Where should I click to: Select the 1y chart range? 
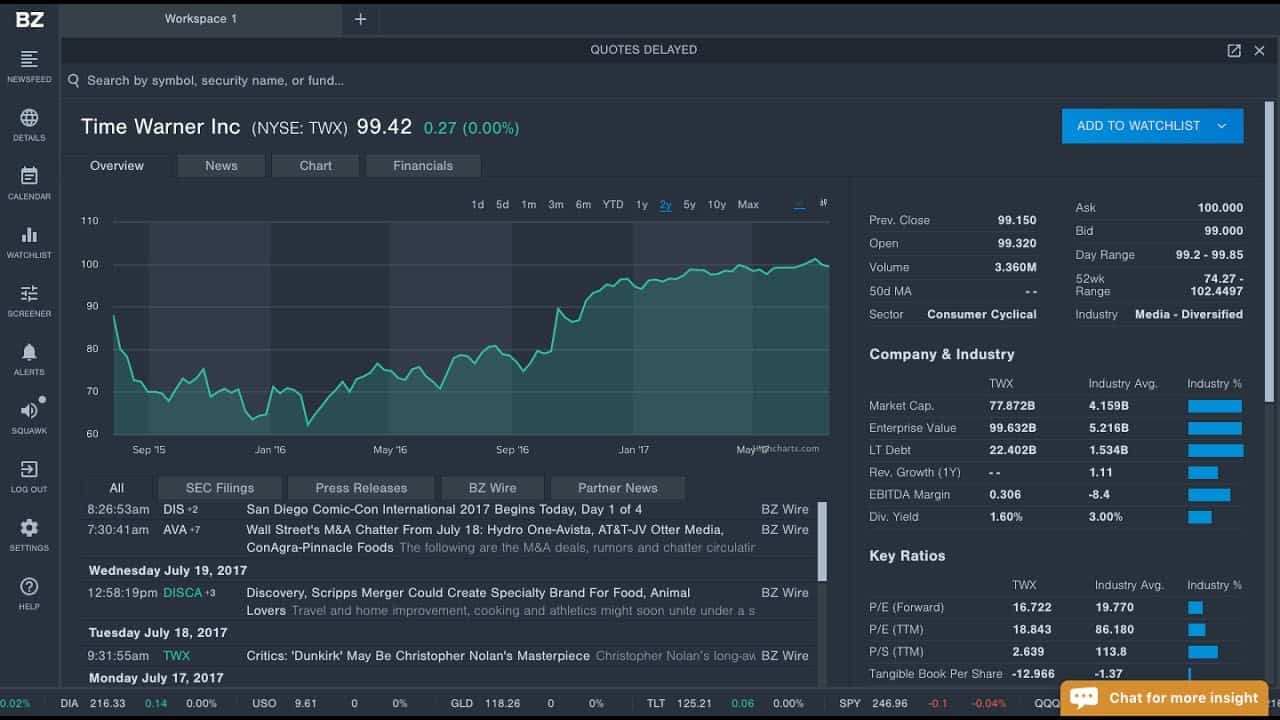click(642, 204)
